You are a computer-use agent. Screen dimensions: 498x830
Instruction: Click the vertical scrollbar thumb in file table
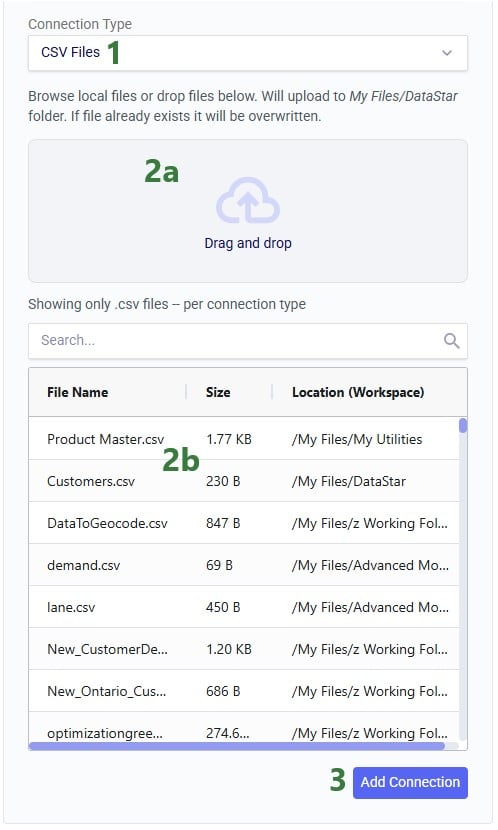point(463,426)
